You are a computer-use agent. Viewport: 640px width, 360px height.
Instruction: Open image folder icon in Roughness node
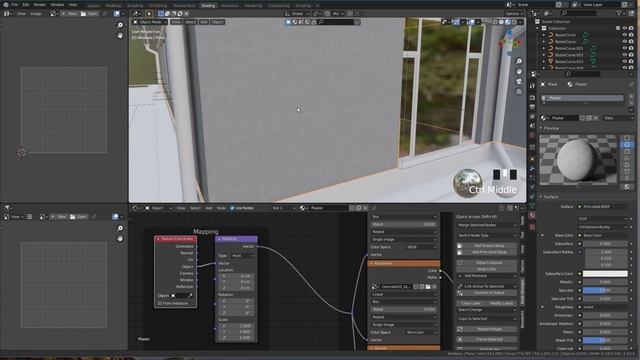(428, 287)
